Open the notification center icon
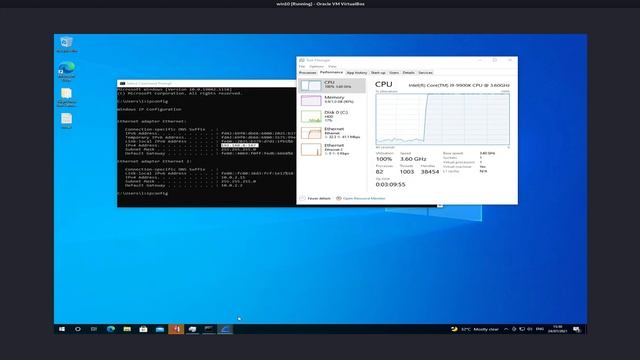The image size is (640, 360). point(577,329)
